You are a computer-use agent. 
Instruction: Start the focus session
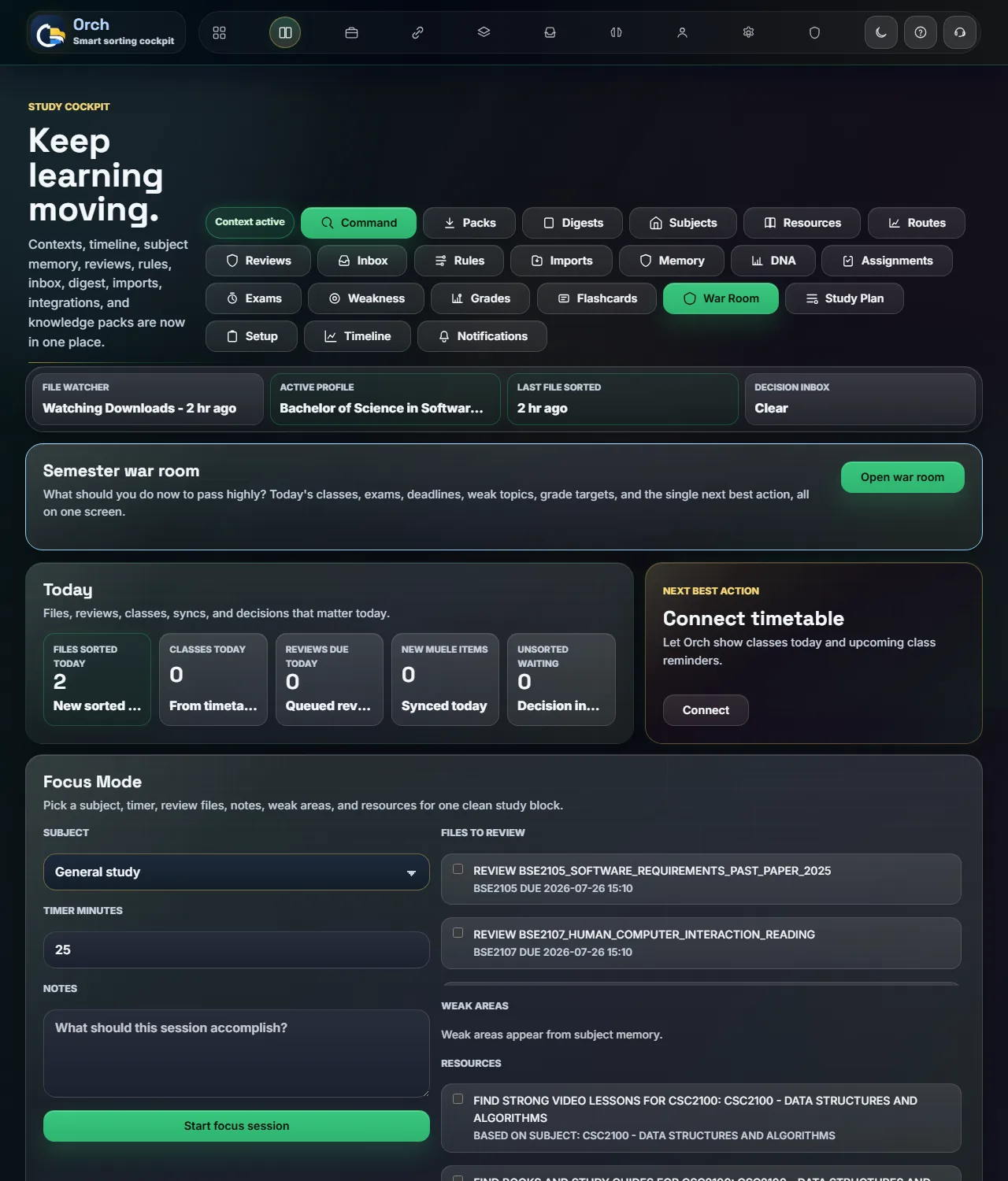(236, 1126)
